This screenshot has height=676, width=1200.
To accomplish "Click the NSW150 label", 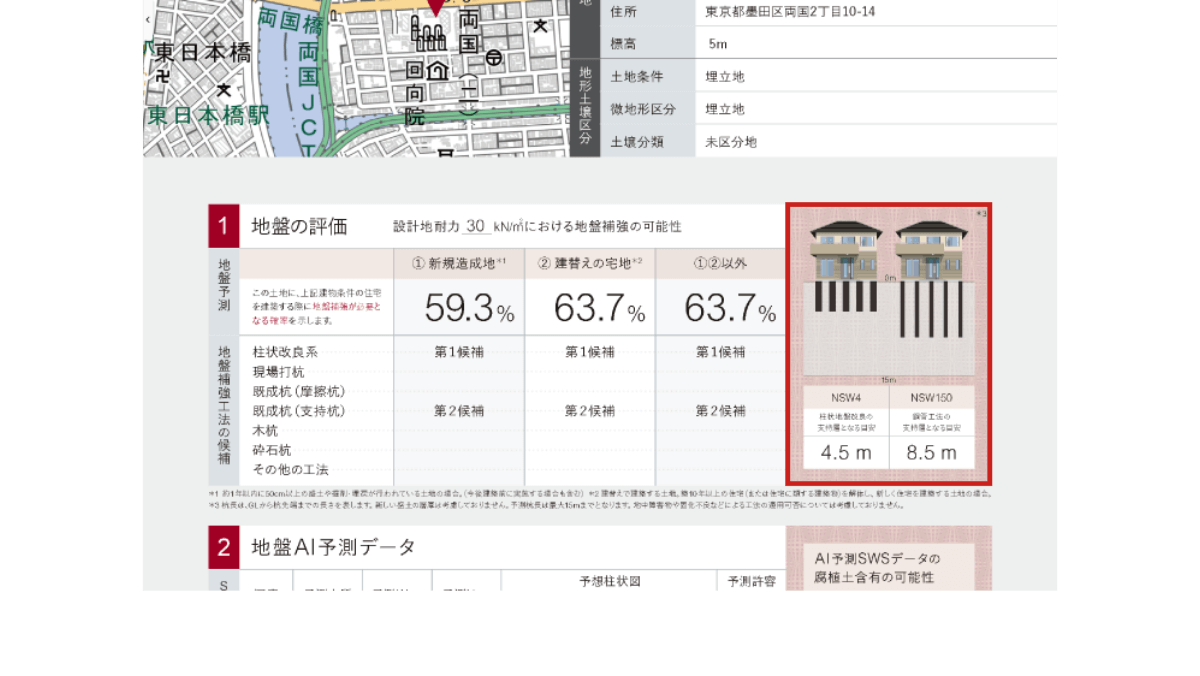I will [x=931, y=397].
